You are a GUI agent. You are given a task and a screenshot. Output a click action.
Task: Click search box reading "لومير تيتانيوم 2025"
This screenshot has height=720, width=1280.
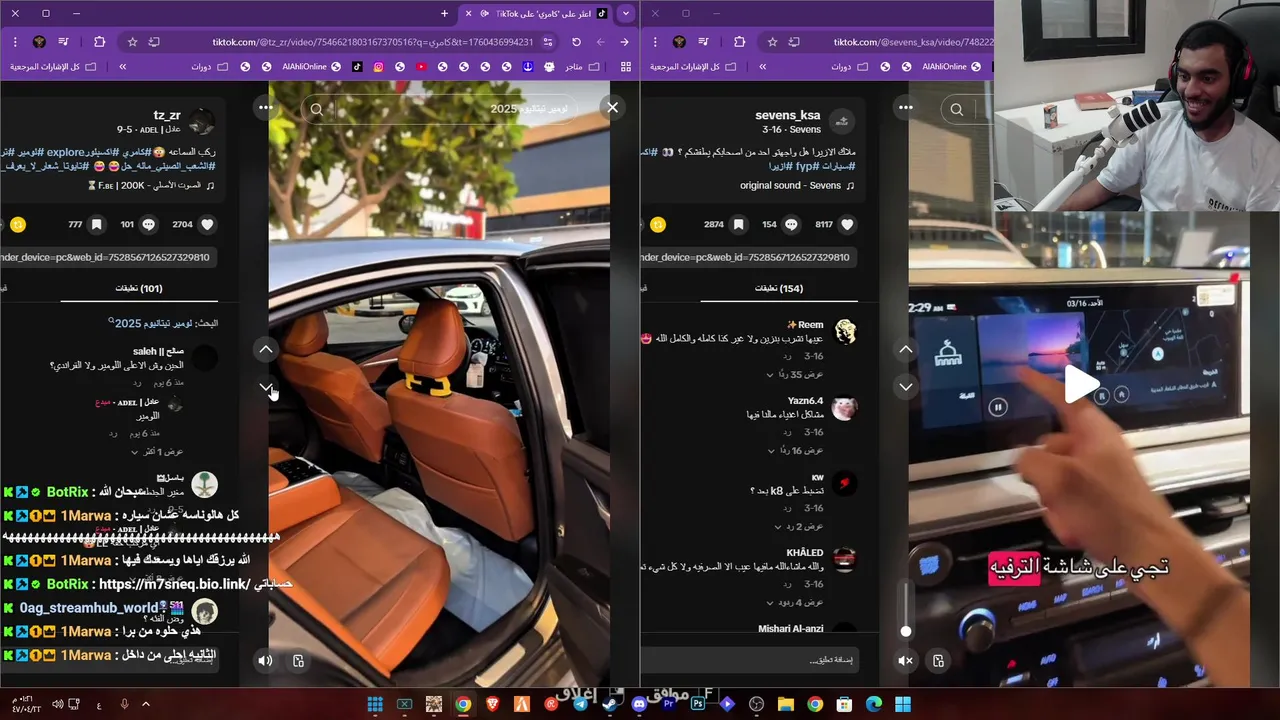[x=440, y=109]
